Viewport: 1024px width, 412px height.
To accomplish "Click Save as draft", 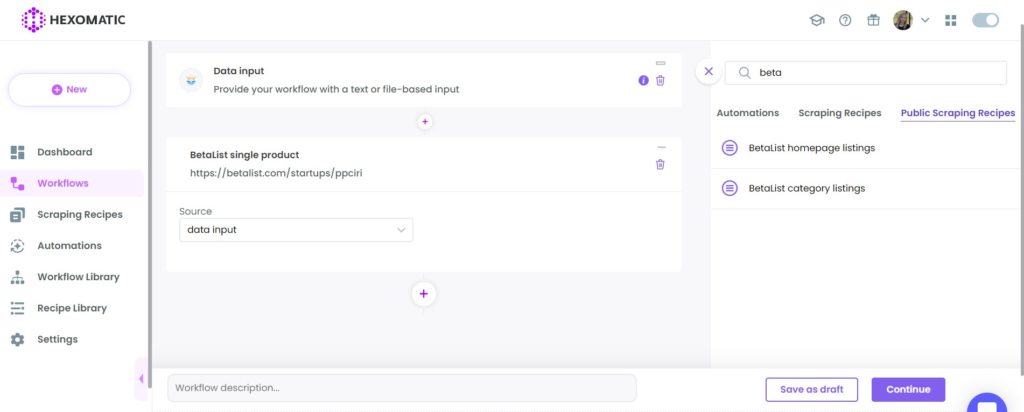I will (x=812, y=389).
